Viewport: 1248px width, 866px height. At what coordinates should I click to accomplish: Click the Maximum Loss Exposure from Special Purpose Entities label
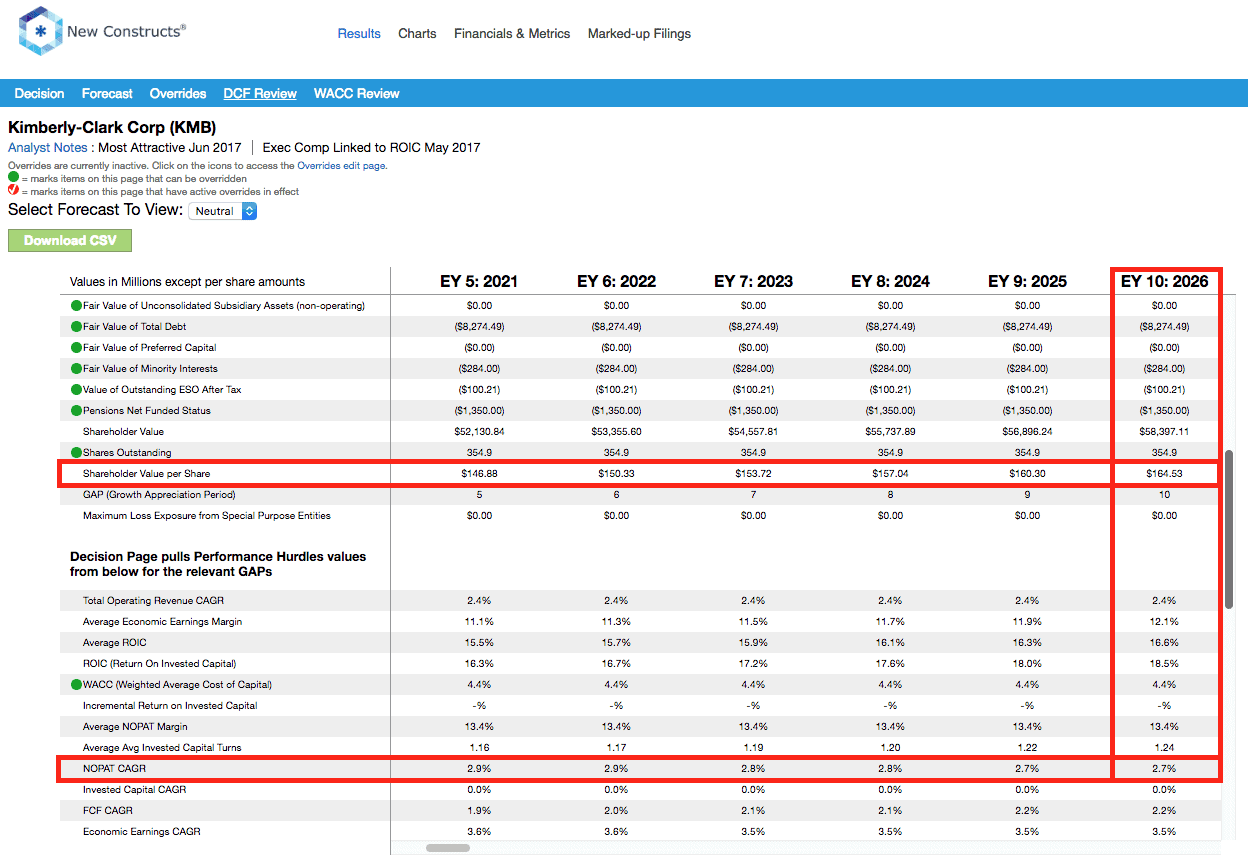coord(207,516)
